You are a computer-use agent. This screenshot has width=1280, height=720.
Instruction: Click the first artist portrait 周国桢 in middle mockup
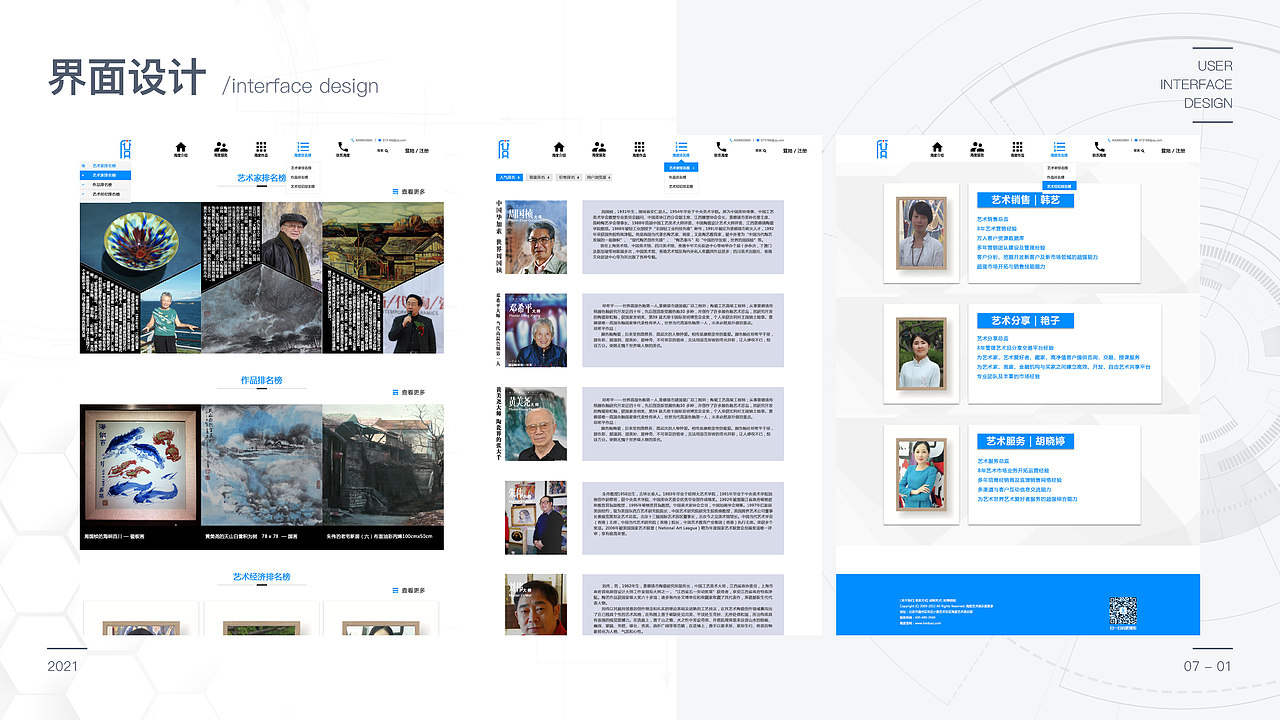(536, 237)
